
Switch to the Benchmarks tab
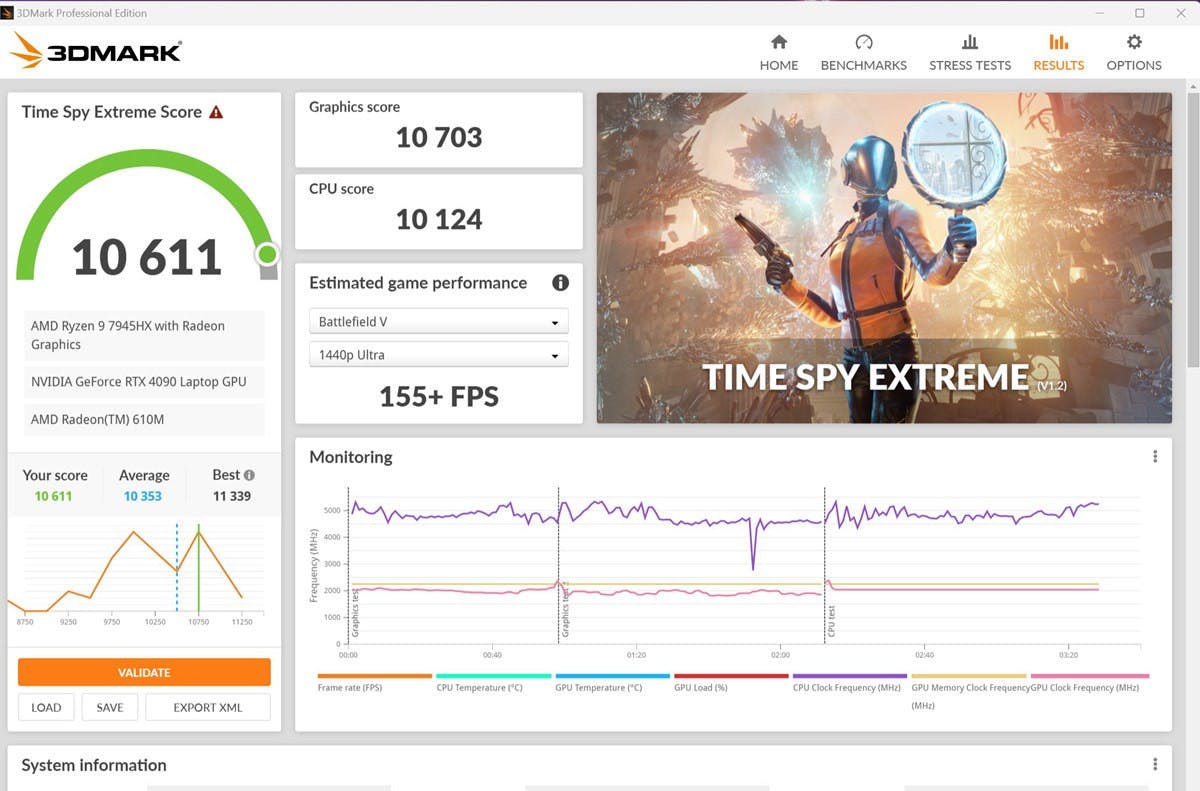click(863, 53)
